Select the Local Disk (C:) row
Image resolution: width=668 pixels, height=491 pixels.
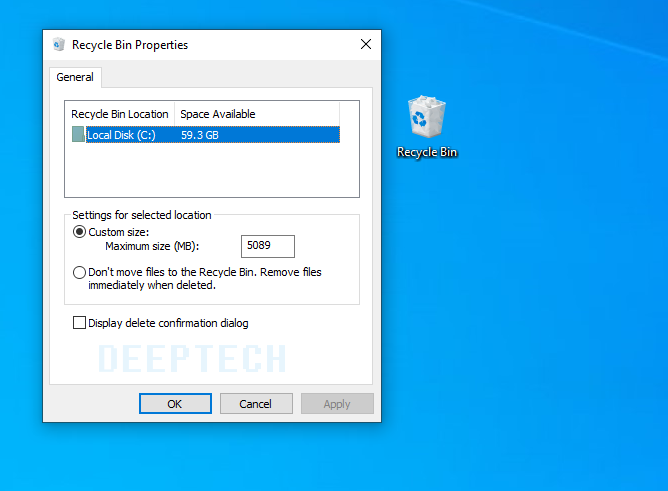[206, 135]
